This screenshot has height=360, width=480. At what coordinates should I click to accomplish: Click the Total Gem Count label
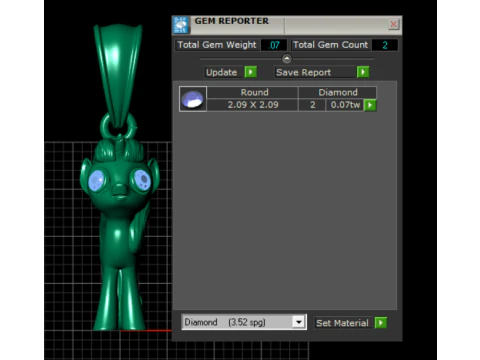[330, 45]
